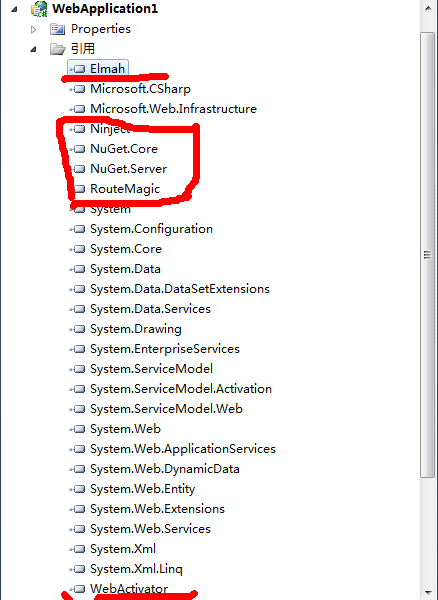Screen dimensions: 438x600
Task: Select the System.EnterpriseServices reference
Action: (x=165, y=349)
